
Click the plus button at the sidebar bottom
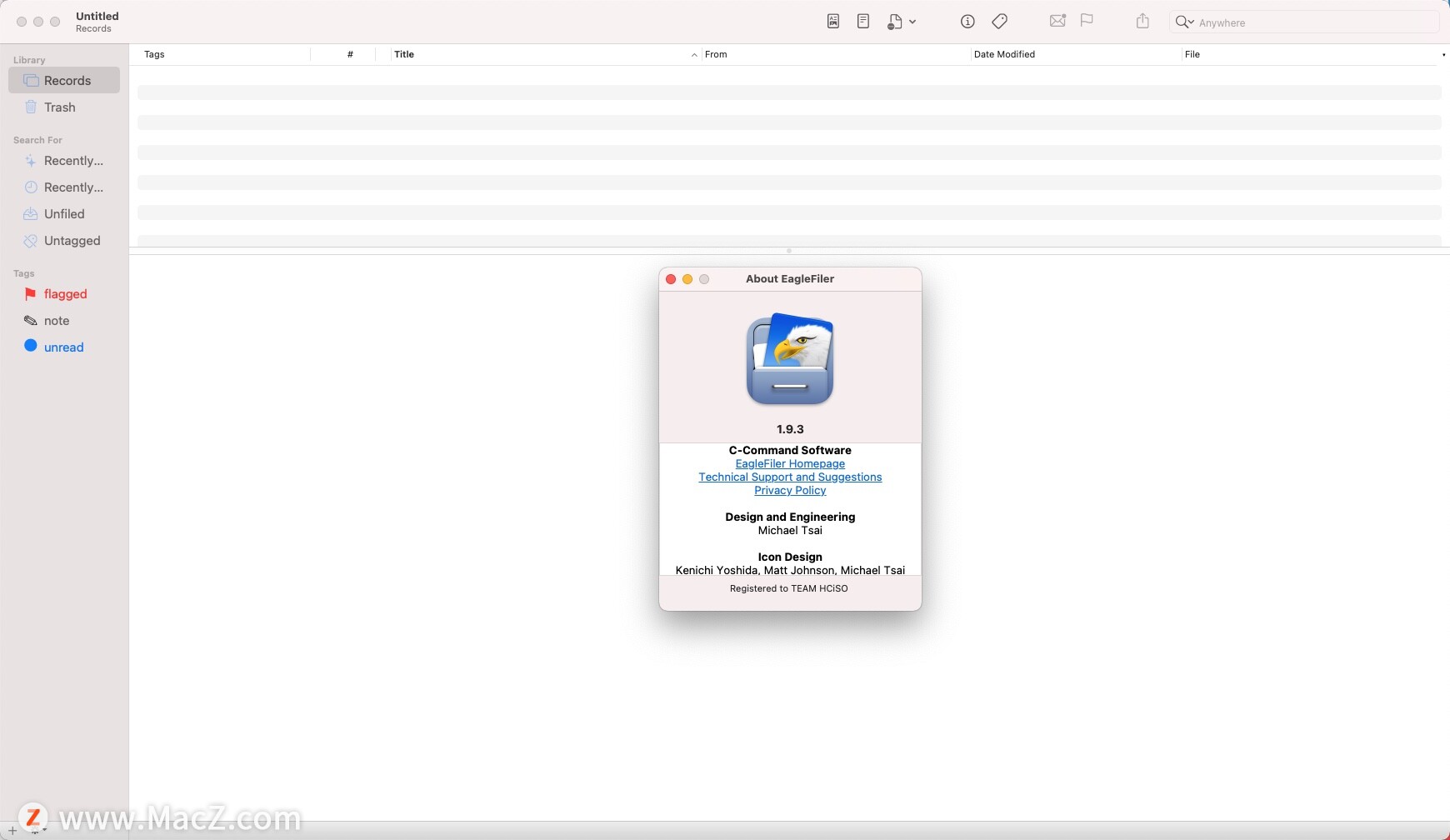click(x=12, y=831)
